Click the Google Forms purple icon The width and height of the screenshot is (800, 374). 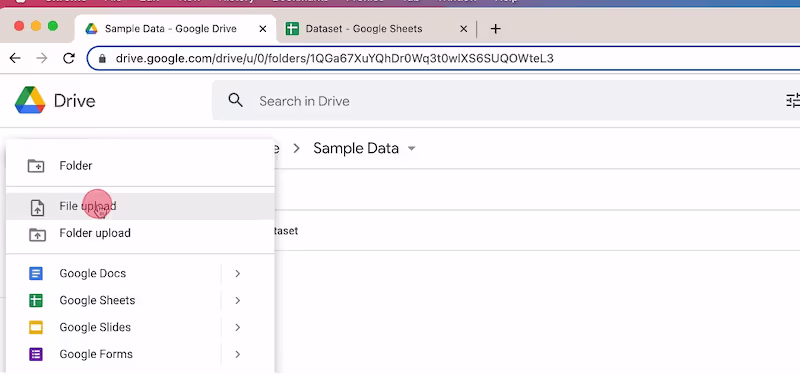pyautogui.click(x=36, y=354)
